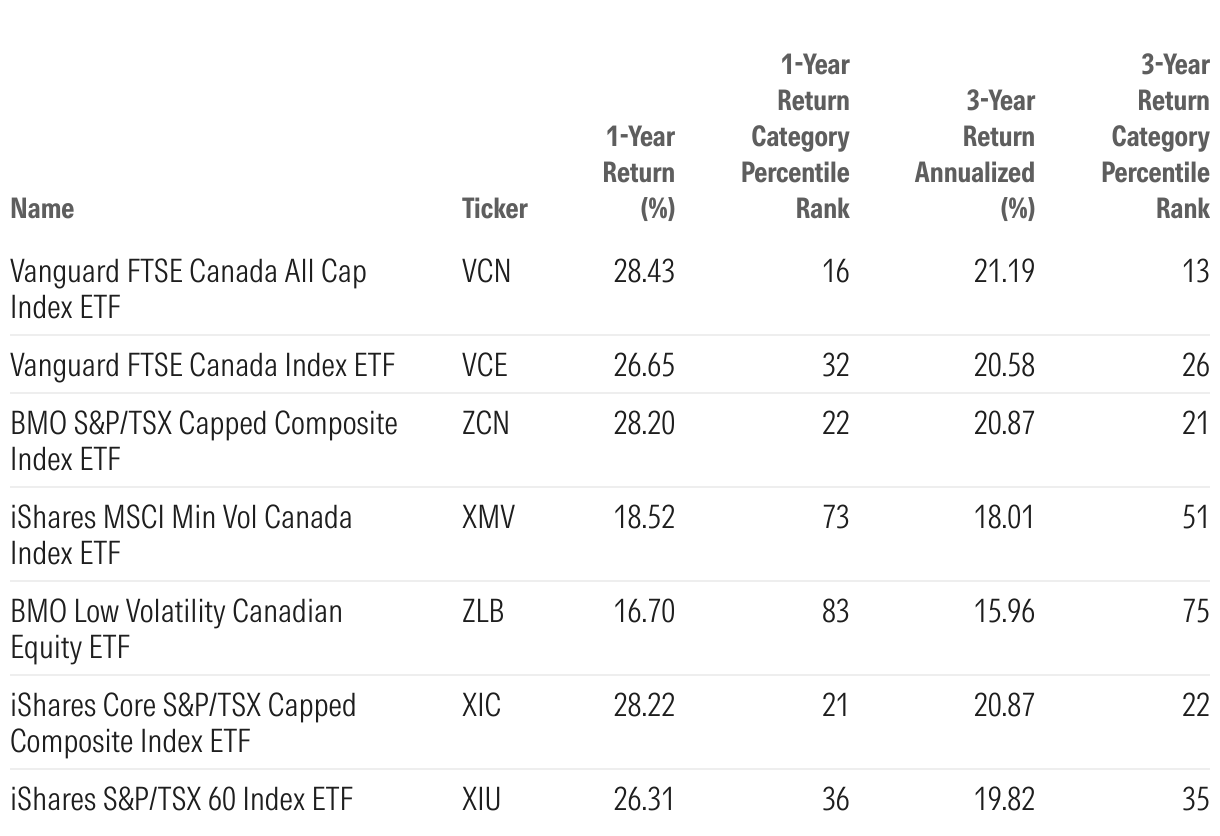Click the 1-Year Return (%) header

click(639, 172)
